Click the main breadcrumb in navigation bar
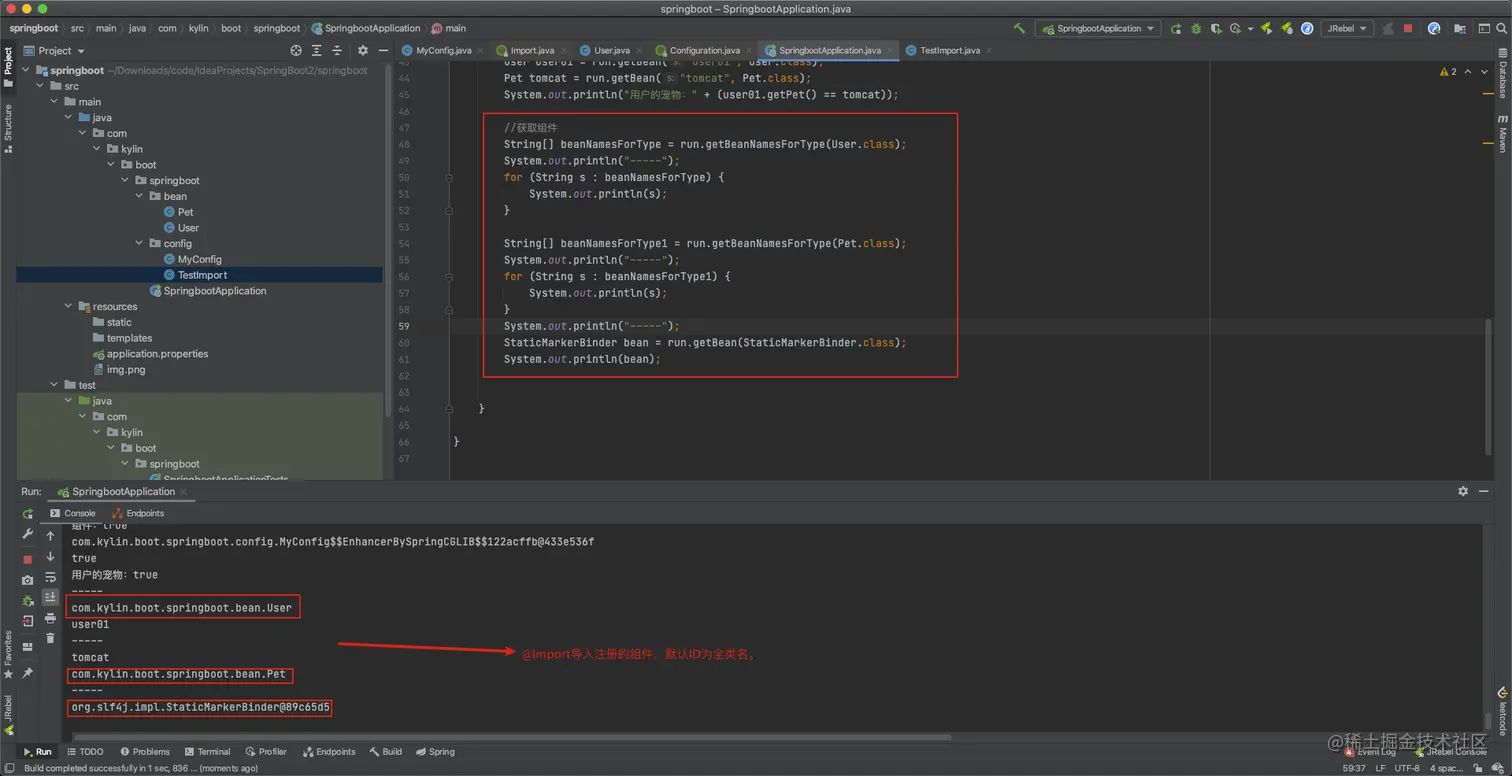Viewport: 1512px width, 776px height. coord(449,29)
